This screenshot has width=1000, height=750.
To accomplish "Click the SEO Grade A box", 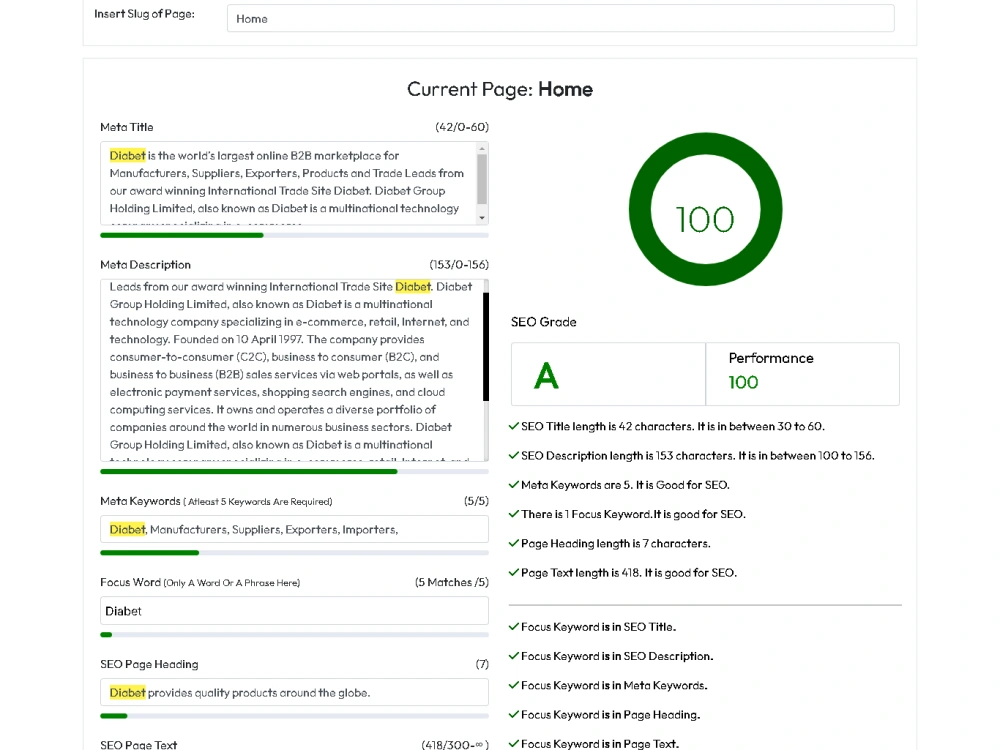I will coord(608,374).
